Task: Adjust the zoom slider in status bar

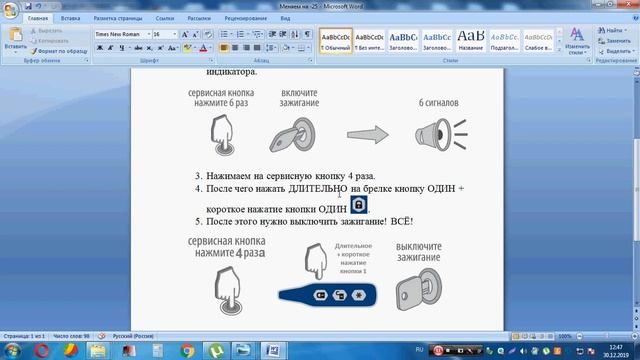Action: tap(607, 336)
